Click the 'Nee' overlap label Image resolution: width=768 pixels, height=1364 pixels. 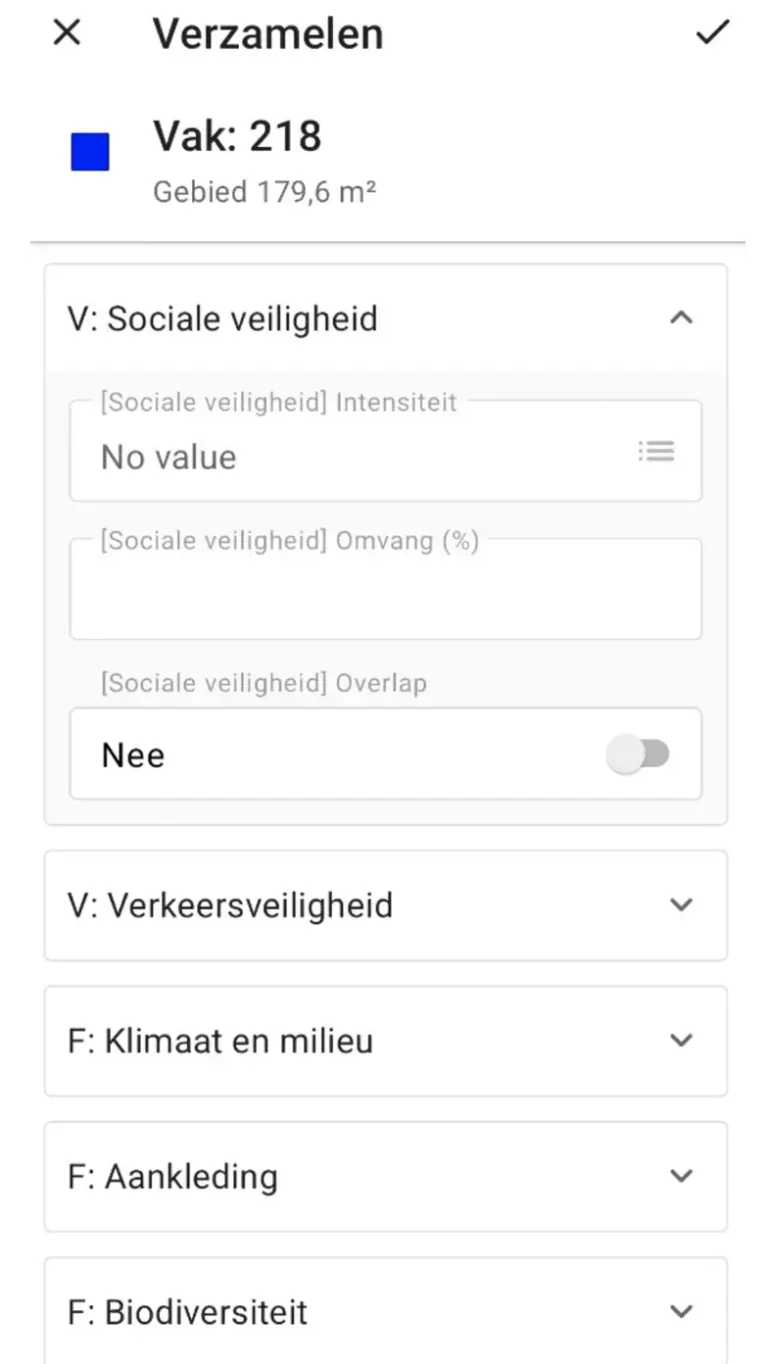133,755
